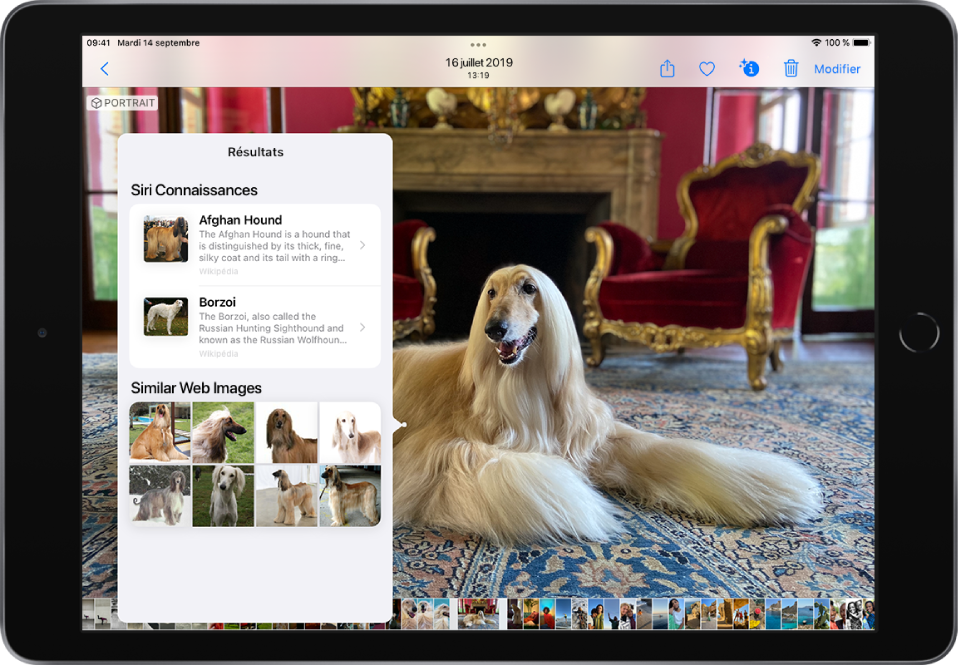This screenshot has width=963, height=665.
Task: Tap the multitasking dots at top center
Action: coord(477,44)
